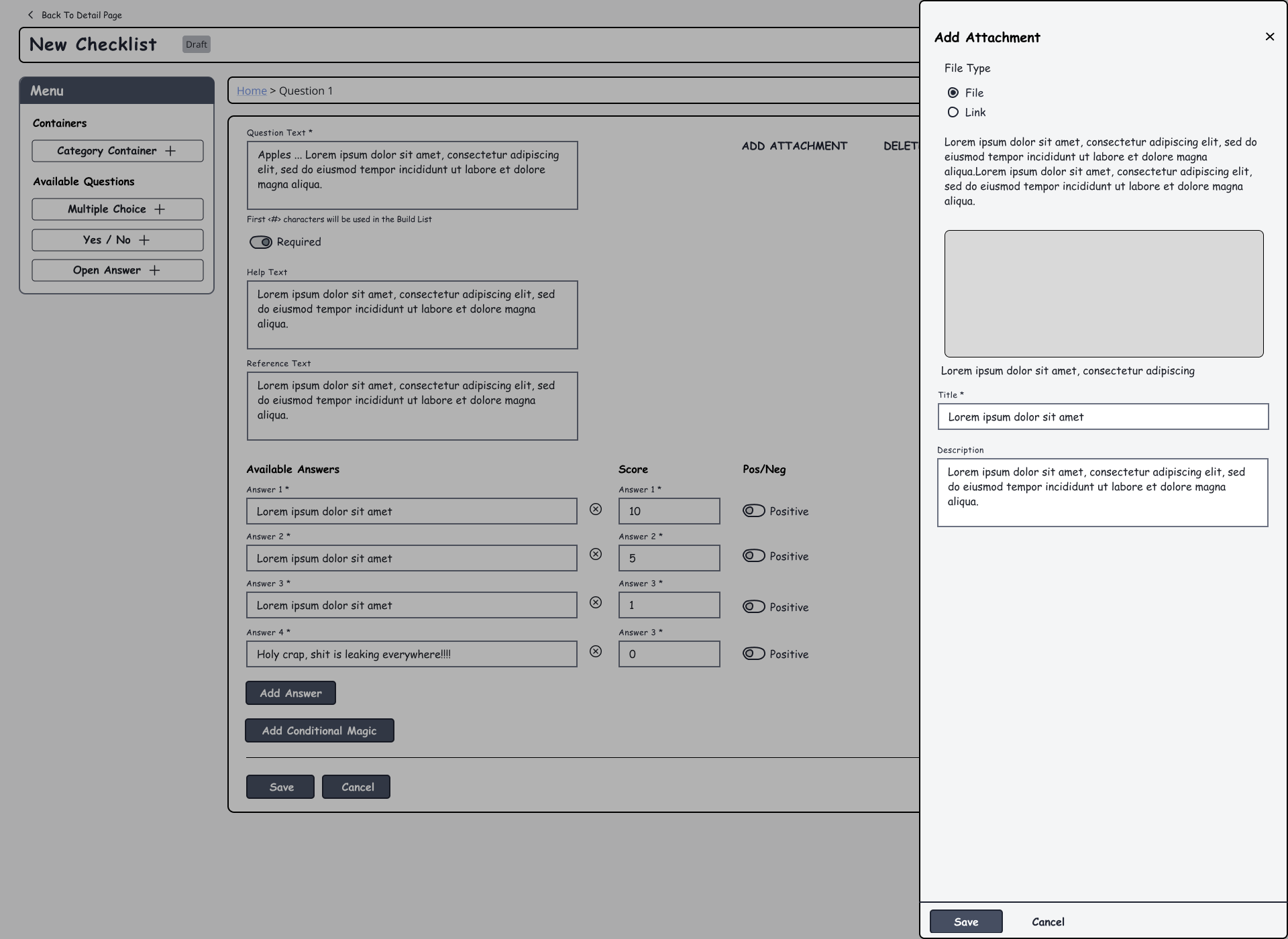Cancel the Add Attachment panel
Screen dimensions: 1288x939
pyautogui.click(x=1048, y=922)
